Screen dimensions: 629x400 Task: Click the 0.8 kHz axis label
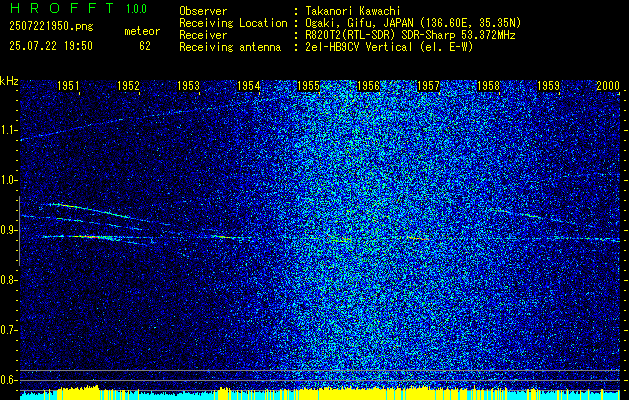coord(7,280)
